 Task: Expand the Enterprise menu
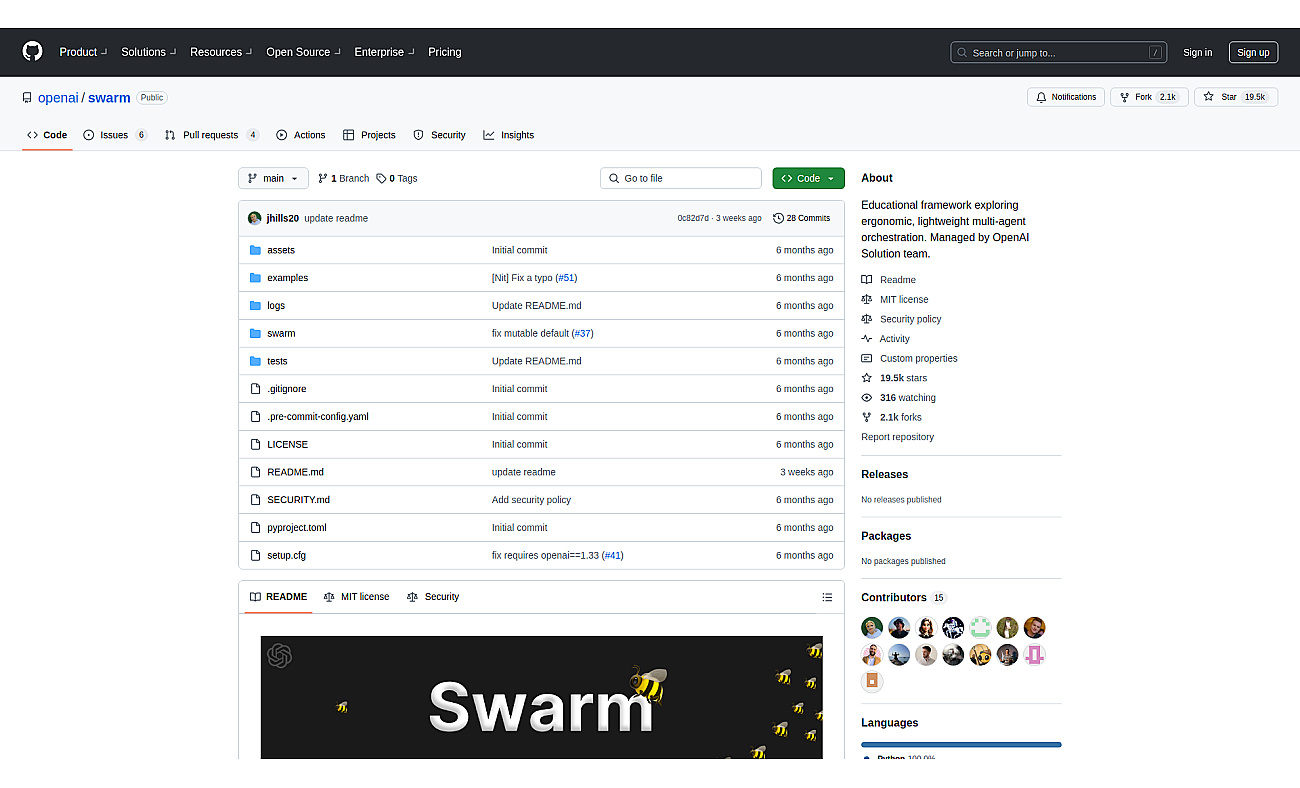point(384,52)
